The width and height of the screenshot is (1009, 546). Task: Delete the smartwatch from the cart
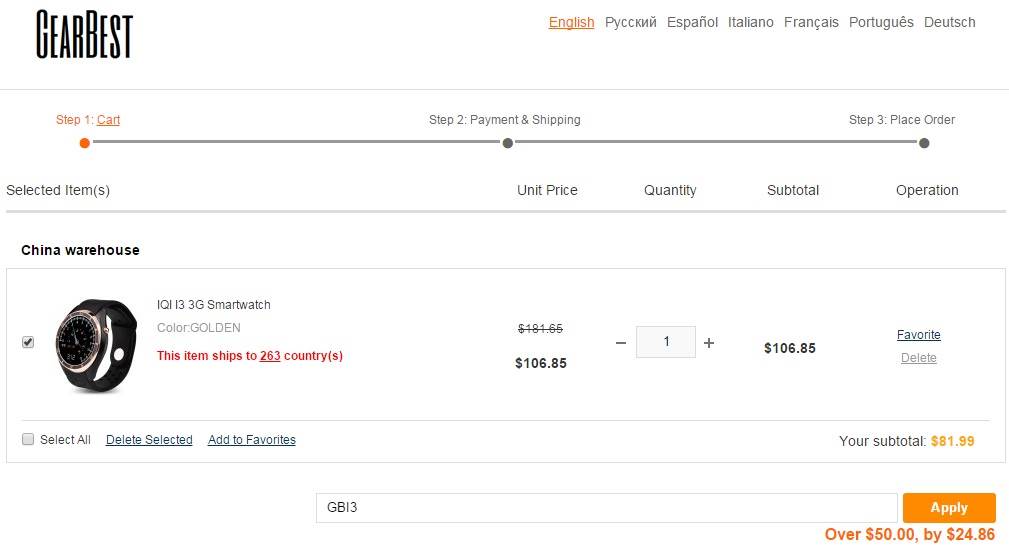(x=918, y=358)
